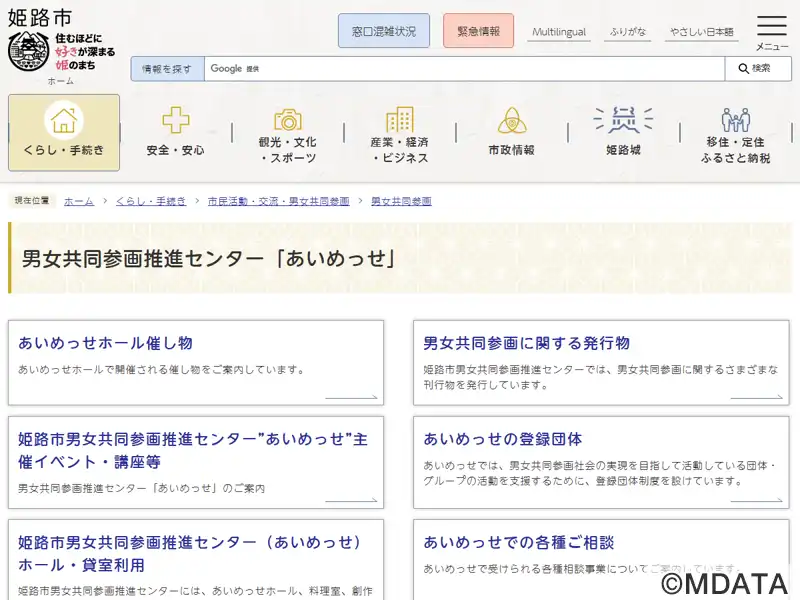Switch language via Multilingual link
The image size is (800, 600).
pyautogui.click(x=559, y=32)
